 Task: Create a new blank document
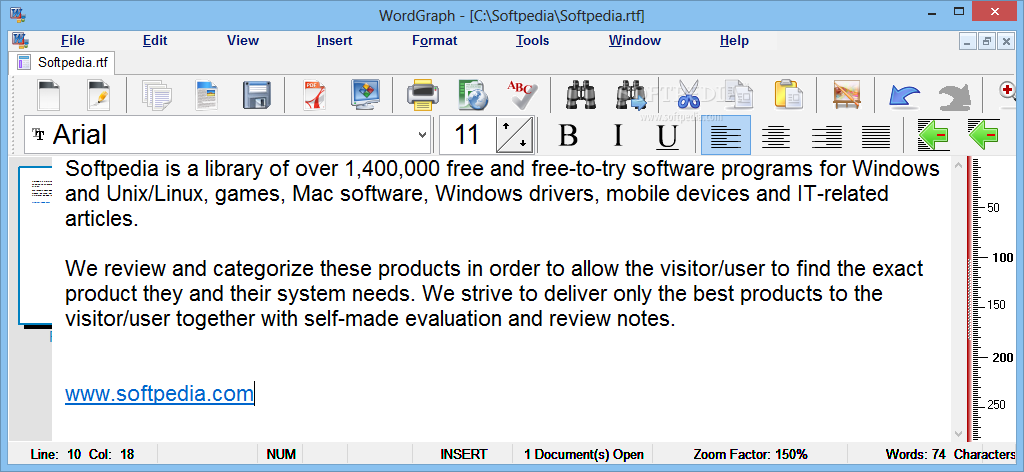(x=49, y=95)
